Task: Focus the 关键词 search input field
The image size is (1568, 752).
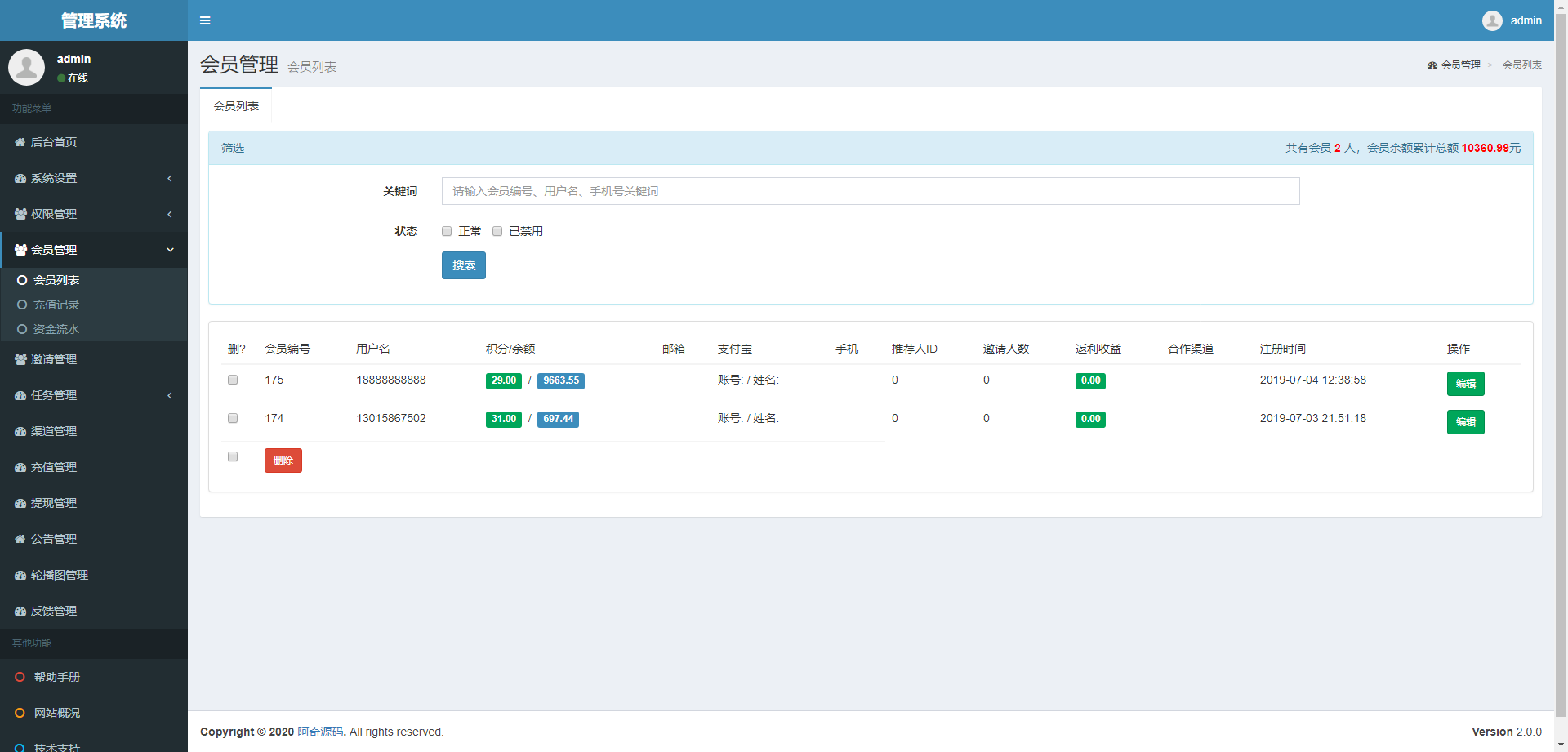Action: [x=870, y=191]
